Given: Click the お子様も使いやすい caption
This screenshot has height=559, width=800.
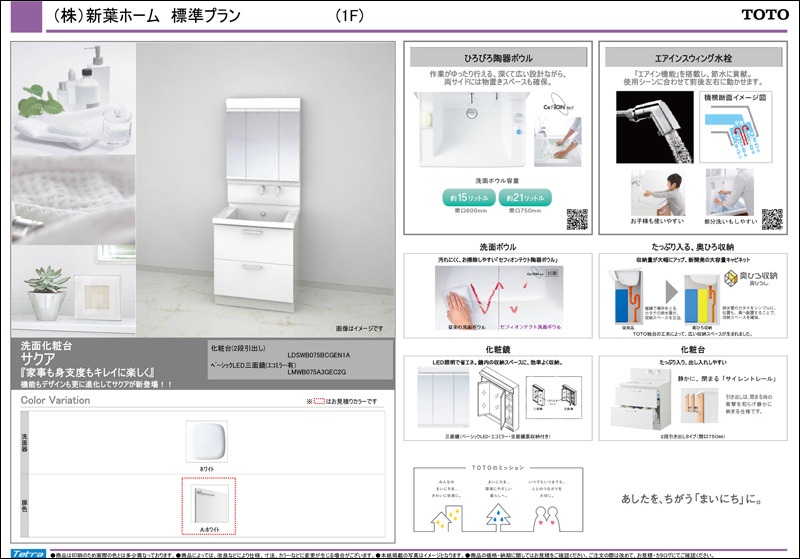Looking at the screenshot, I should pyautogui.click(x=658, y=221).
